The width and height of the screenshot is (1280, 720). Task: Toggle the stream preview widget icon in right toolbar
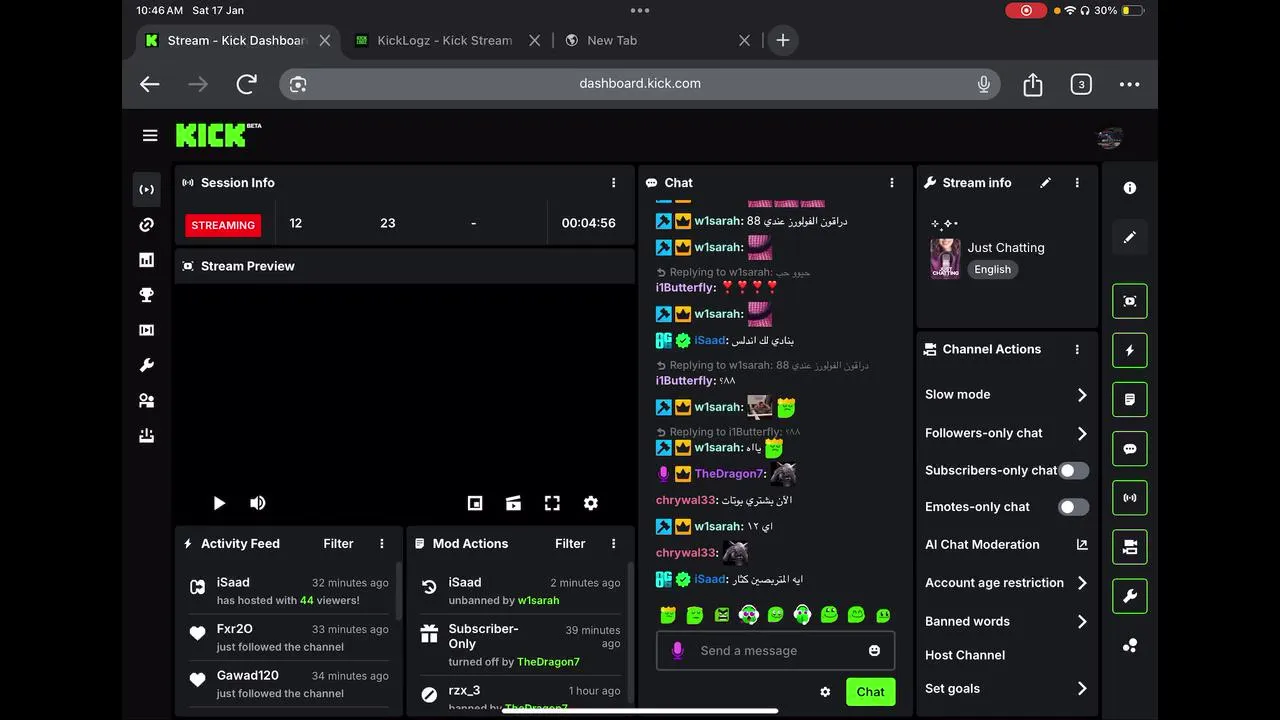(x=1130, y=301)
